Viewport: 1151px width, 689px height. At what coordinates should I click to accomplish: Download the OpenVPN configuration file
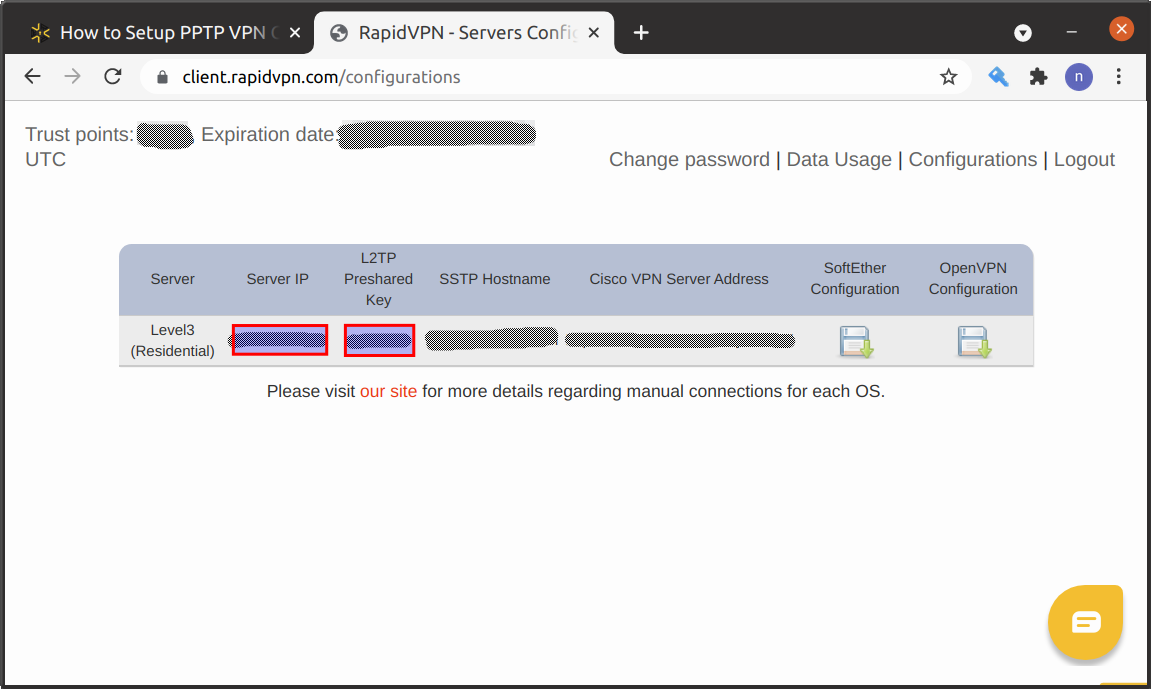pyautogui.click(x=974, y=342)
